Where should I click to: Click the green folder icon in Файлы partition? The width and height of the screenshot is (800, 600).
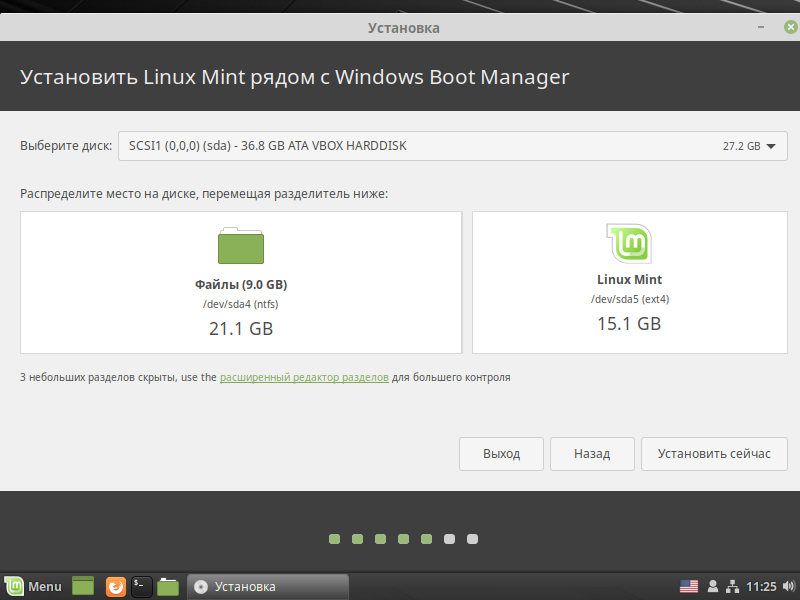click(241, 246)
